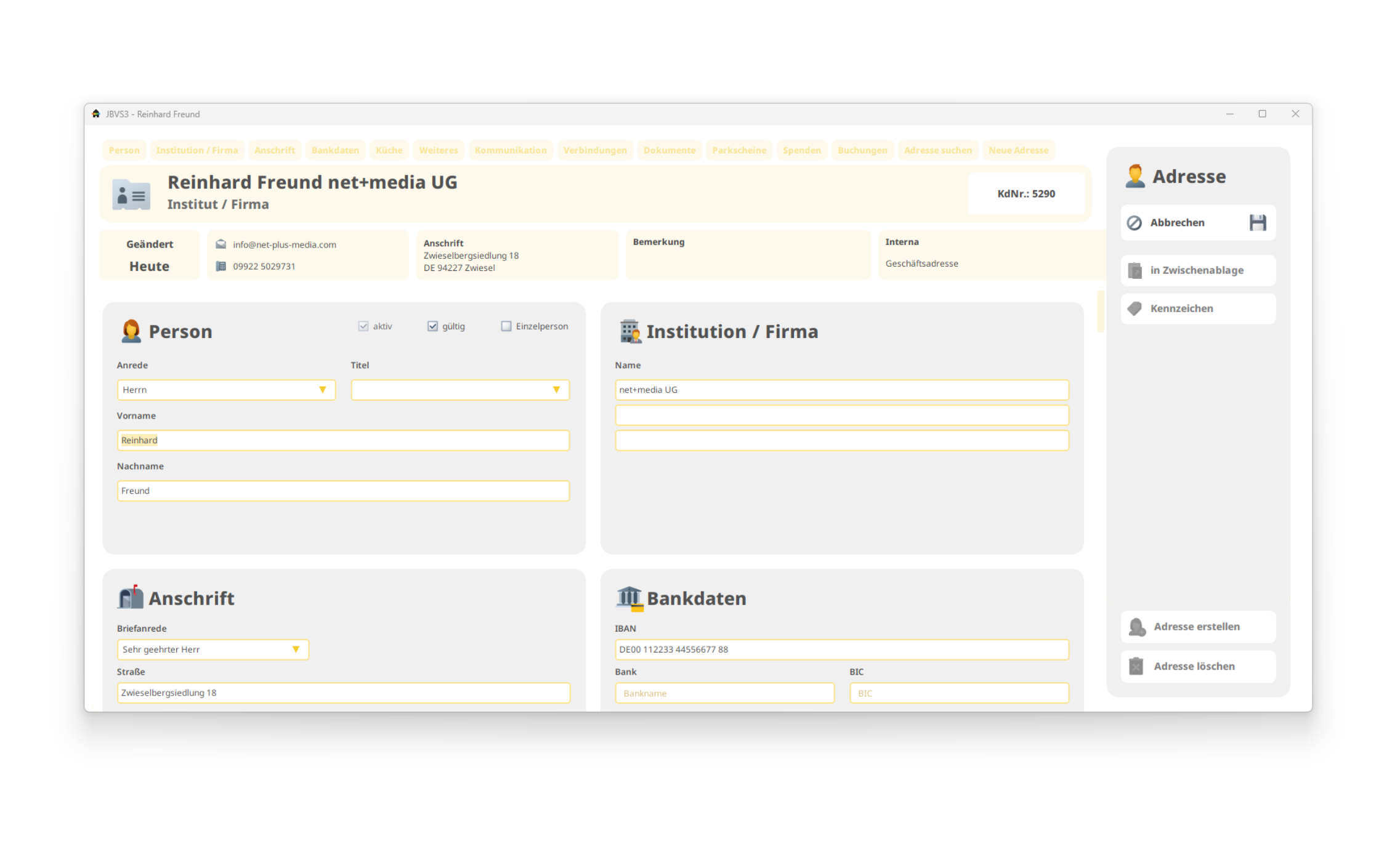Screen dimensions: 1400x852
Task: Expand the Titel dropdown
Action: point(556,390)
